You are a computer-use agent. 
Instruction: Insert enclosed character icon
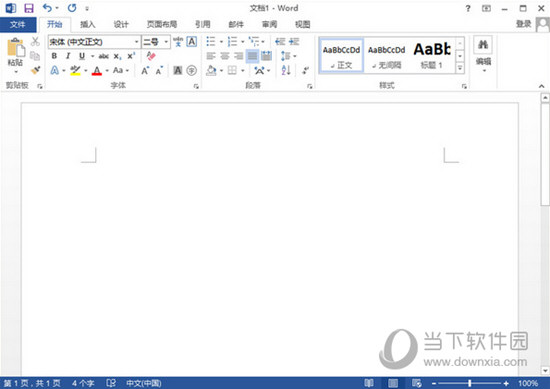tap(192, 71)
